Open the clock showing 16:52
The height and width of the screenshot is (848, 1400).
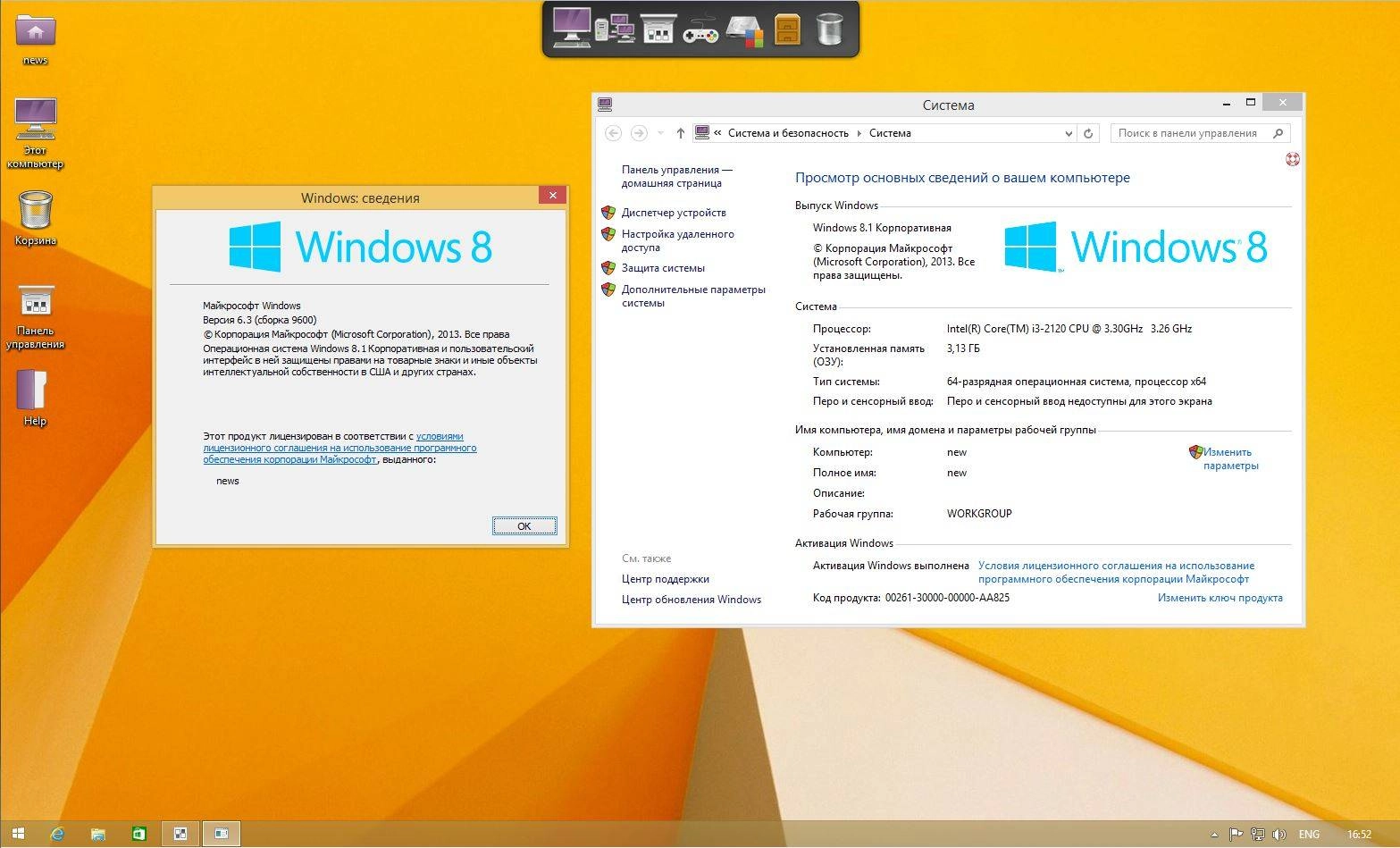1359,835
